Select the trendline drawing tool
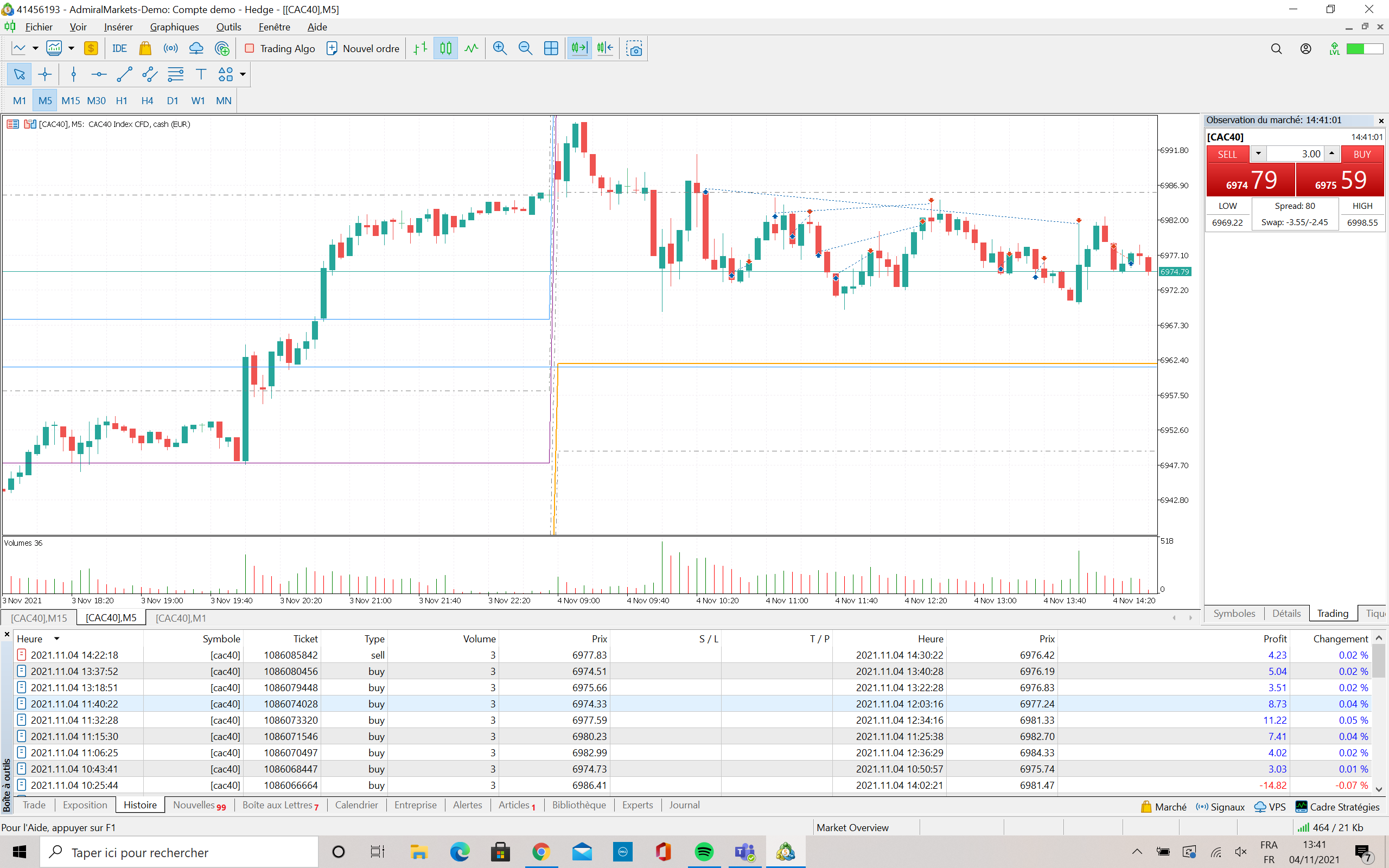 (x=124, y=75)
